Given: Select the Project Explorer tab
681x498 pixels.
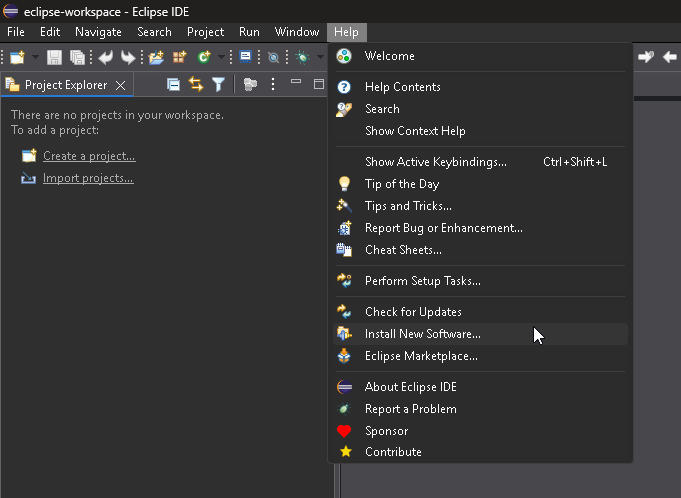Looking at the screenshot, I should click(66, 85).
